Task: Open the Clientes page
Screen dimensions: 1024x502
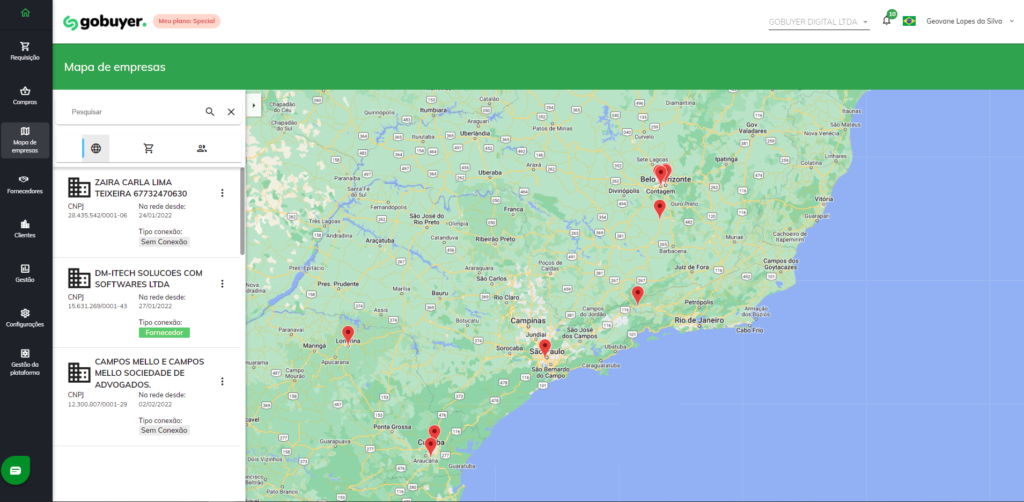Action: 25,229
